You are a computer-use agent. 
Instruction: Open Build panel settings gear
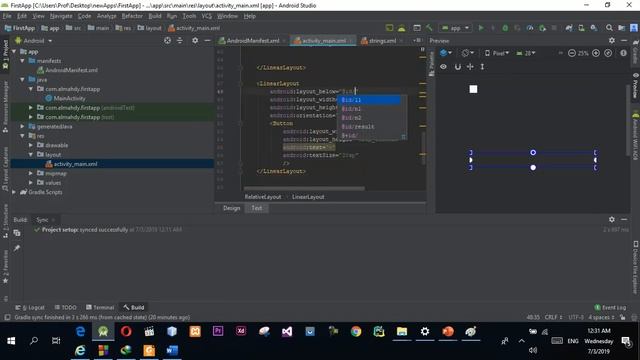click(612, 219)
